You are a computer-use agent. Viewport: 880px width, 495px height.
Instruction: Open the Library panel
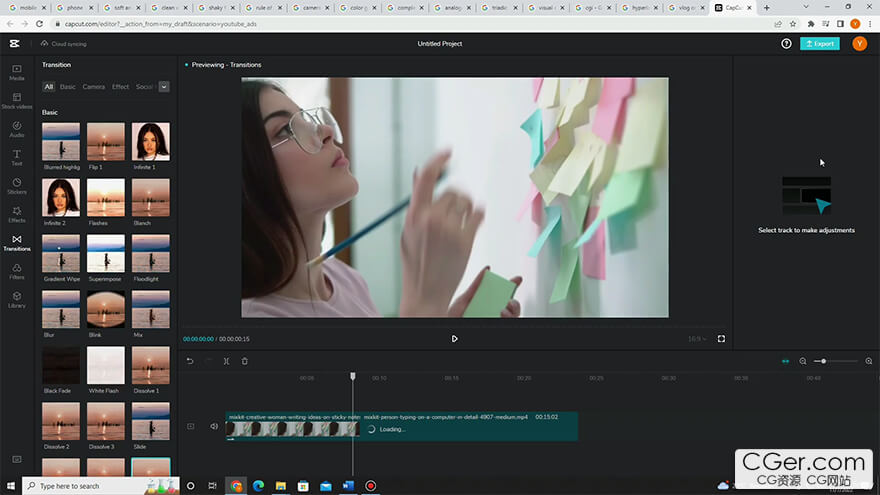pos(17,300)
